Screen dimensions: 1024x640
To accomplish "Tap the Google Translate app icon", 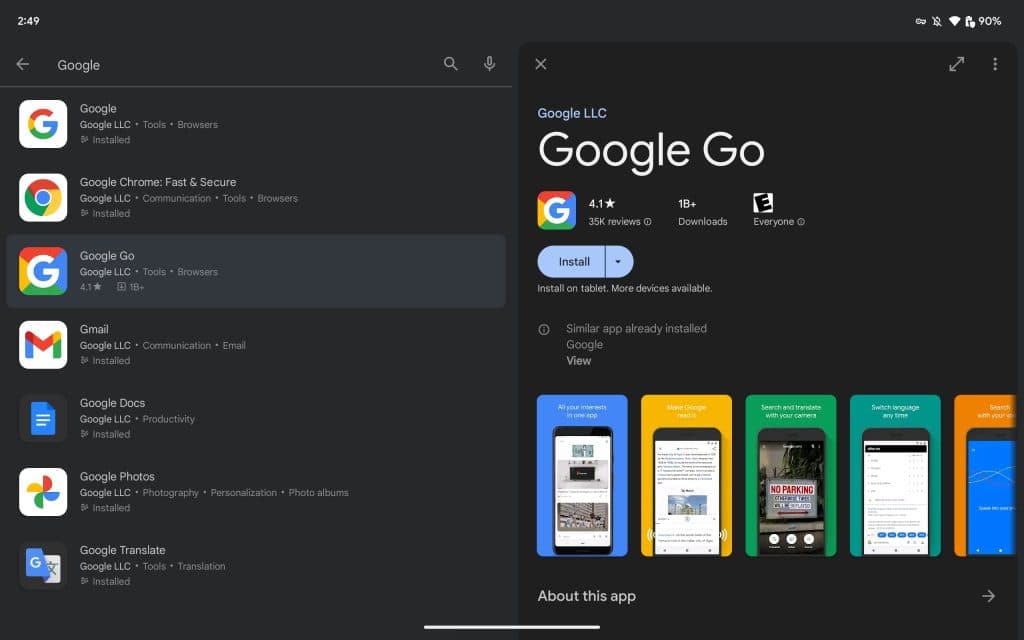I will (43, 565).
